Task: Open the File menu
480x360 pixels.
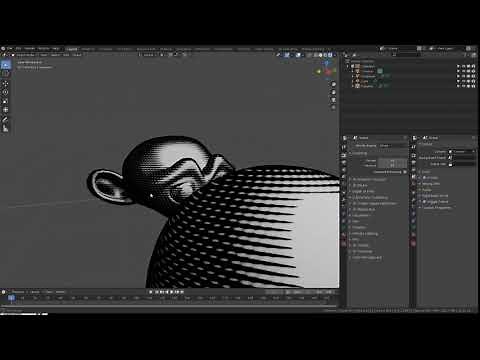Action: click(x=9, y=49)
